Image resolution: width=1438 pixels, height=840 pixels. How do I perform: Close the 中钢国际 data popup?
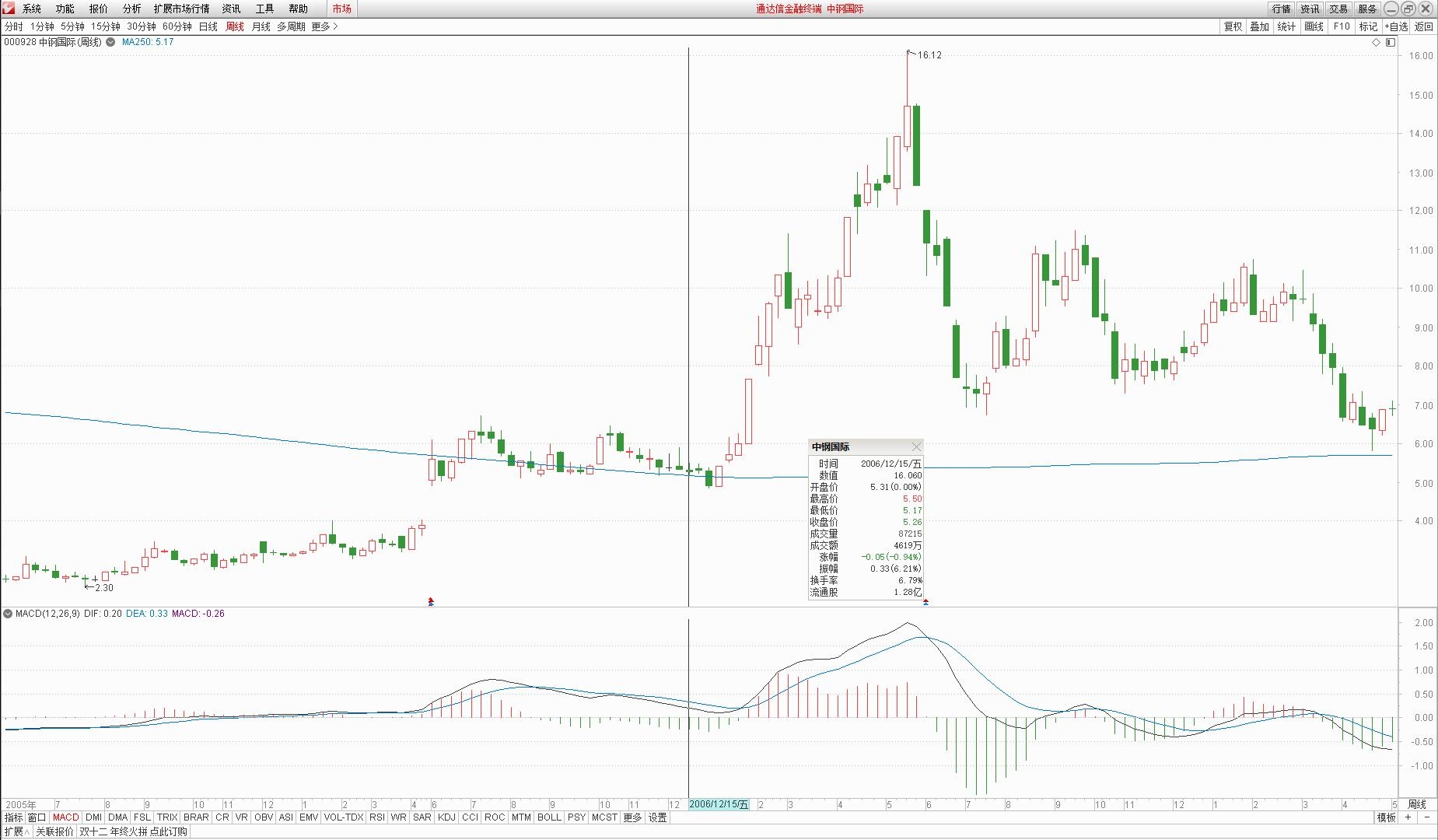[915, 446]
